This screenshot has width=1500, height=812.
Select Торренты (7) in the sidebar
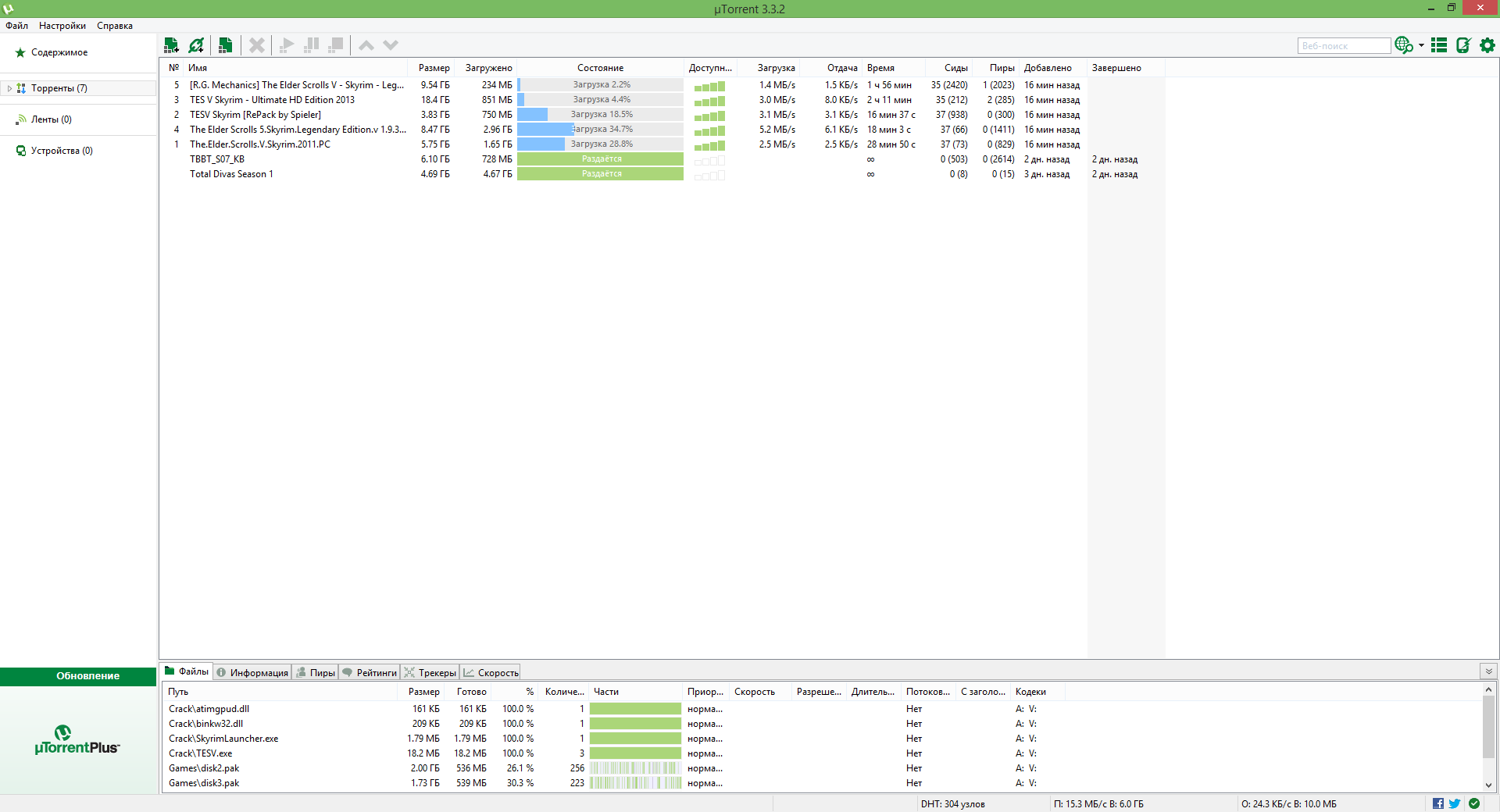click(59, 88)
